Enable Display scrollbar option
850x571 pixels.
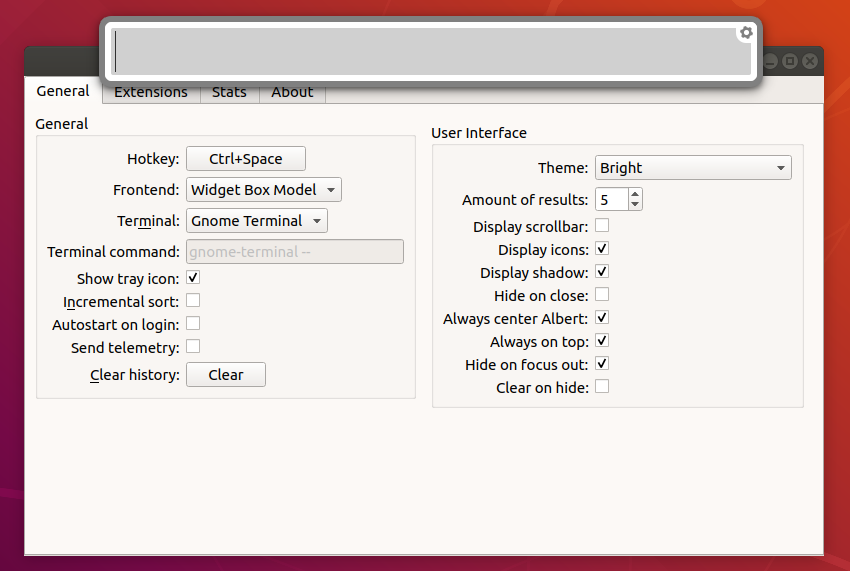coord(602,226)
